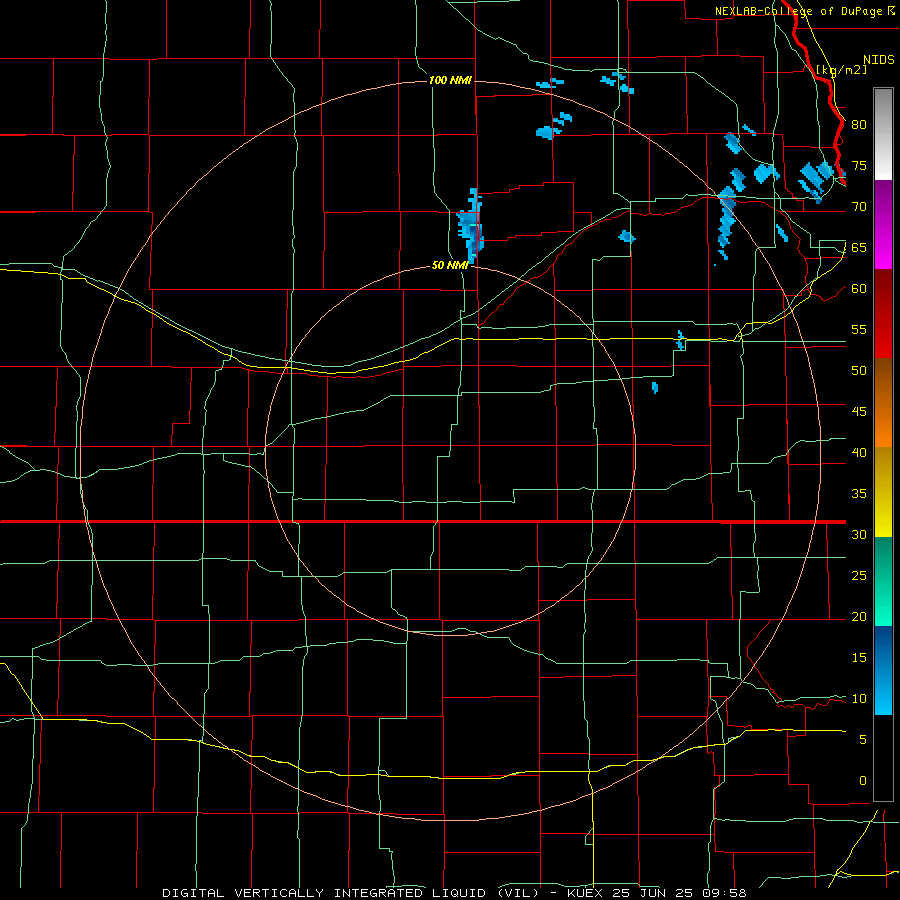Click the 80 value on the color scale
This screenshot has width=900, height=900.
coord(859,125)
